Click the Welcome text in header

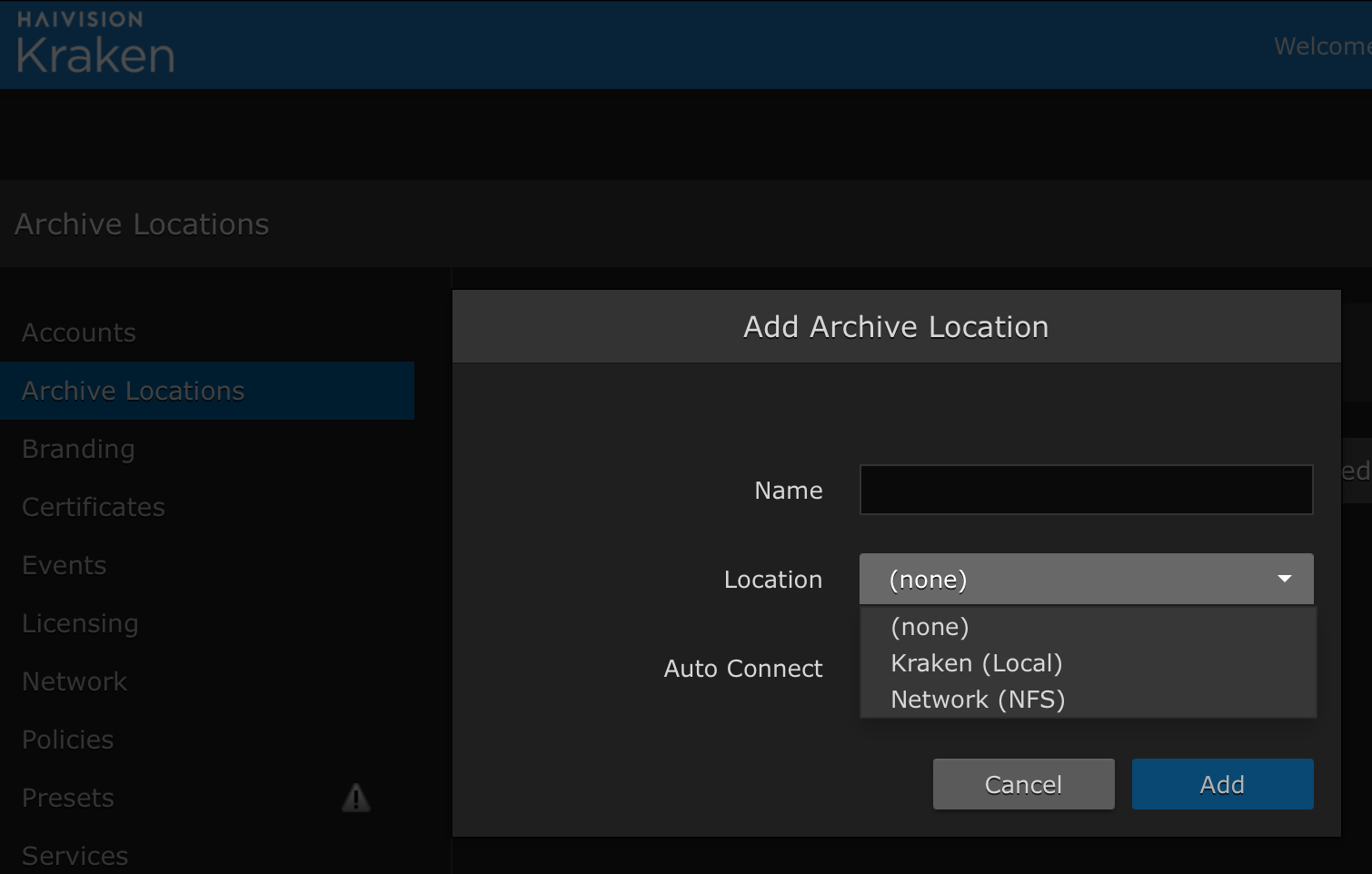tap(1322, 46)
